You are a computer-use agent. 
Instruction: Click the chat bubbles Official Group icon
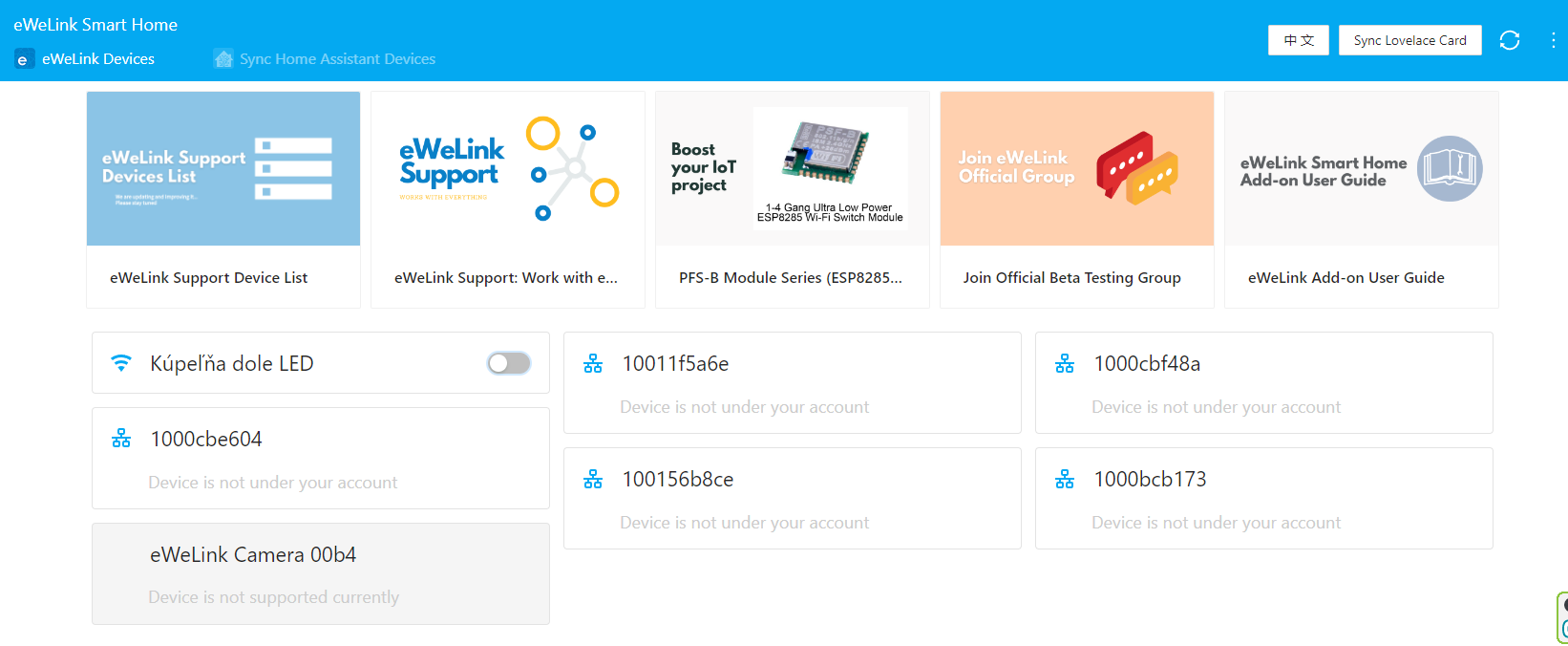1137,168
